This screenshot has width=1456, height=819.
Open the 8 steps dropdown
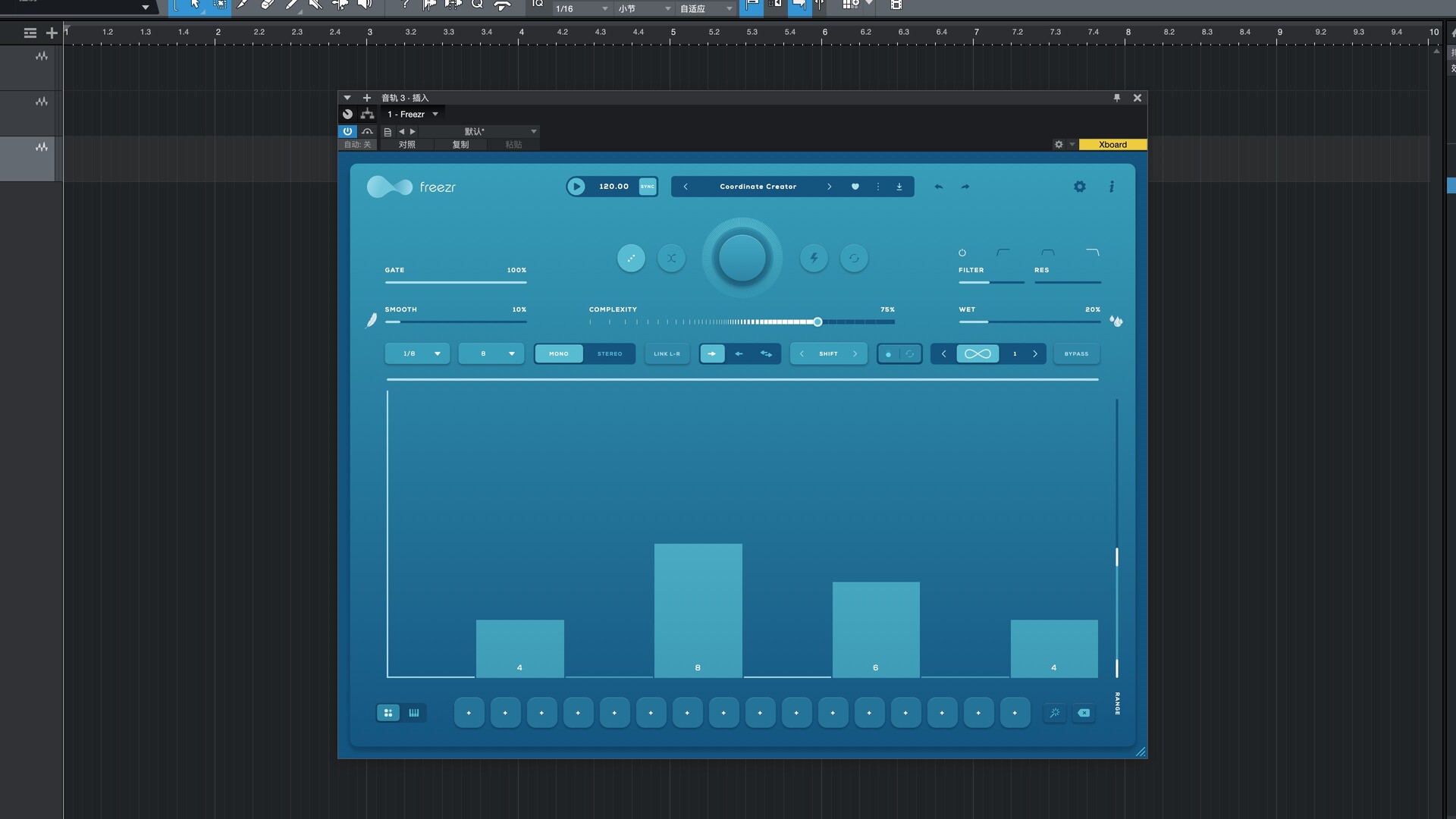coord(491,353)
